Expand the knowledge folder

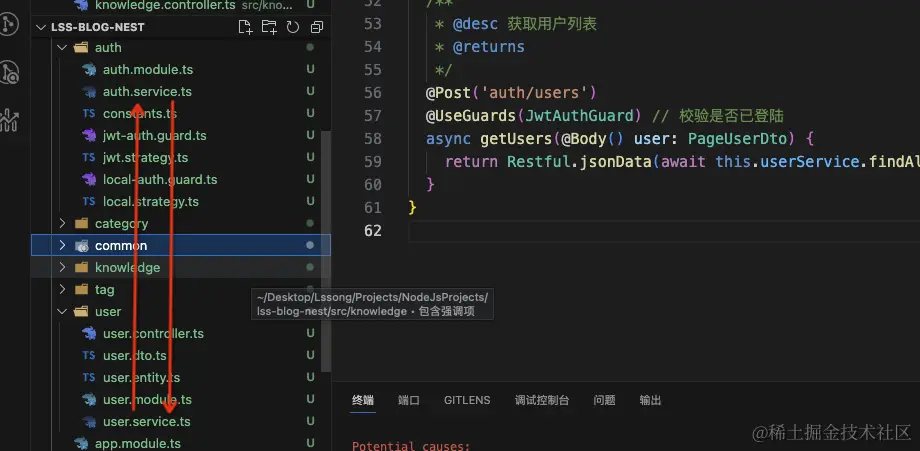[63, 267]
